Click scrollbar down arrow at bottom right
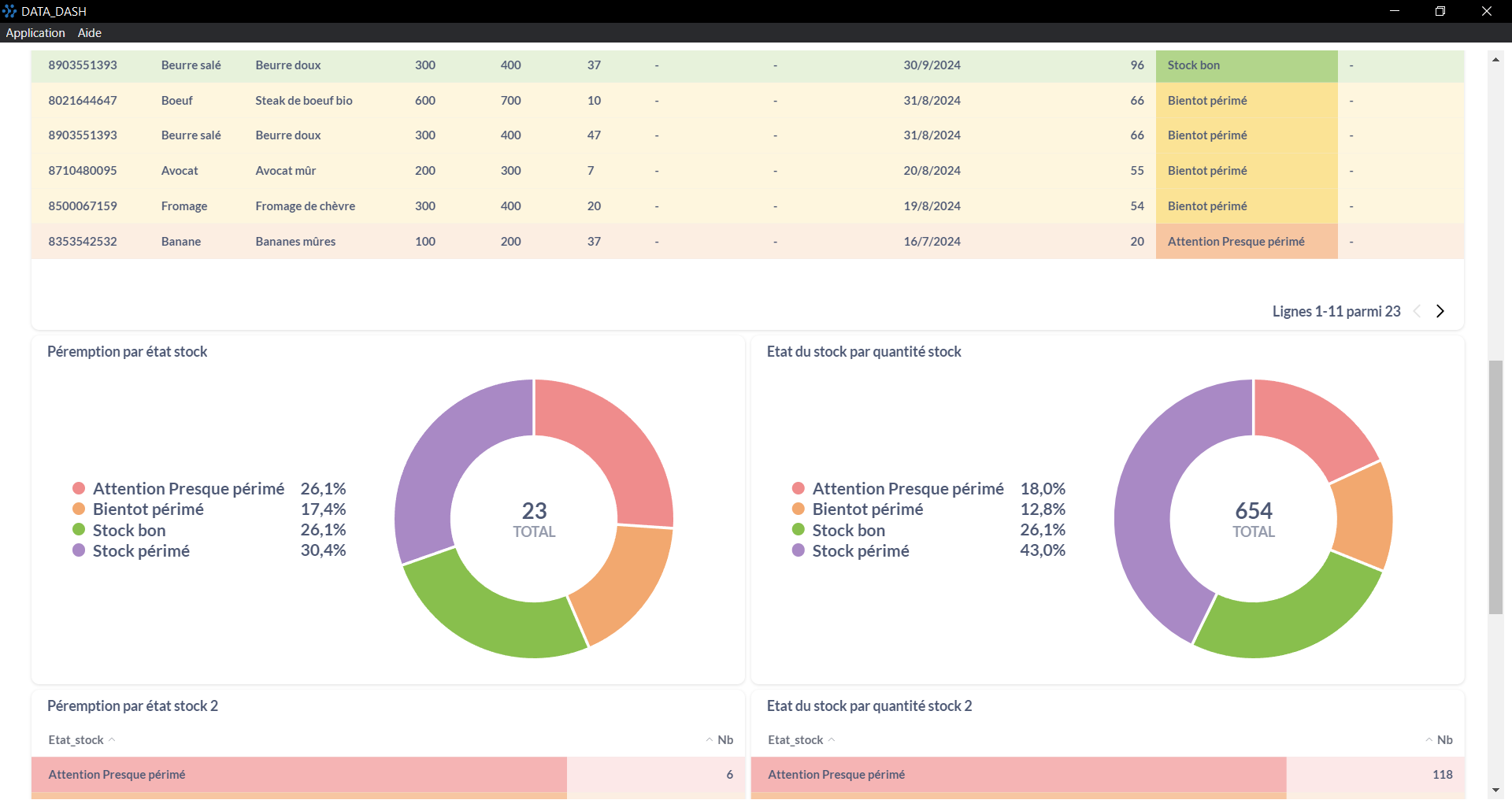The image size is (1512, 811). point(1495,790)
